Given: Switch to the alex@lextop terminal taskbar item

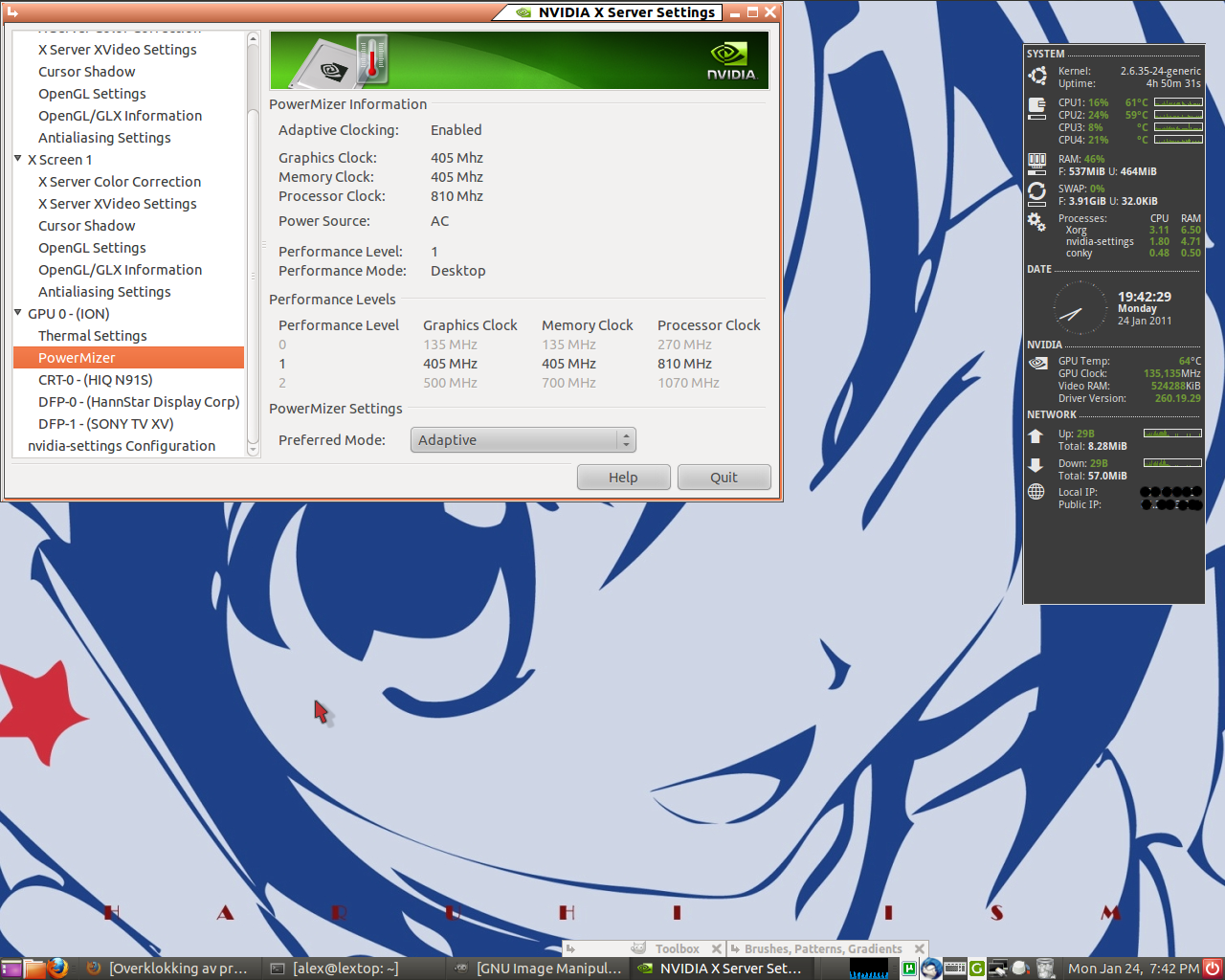Looking at the screenshot, I should 351,969.
